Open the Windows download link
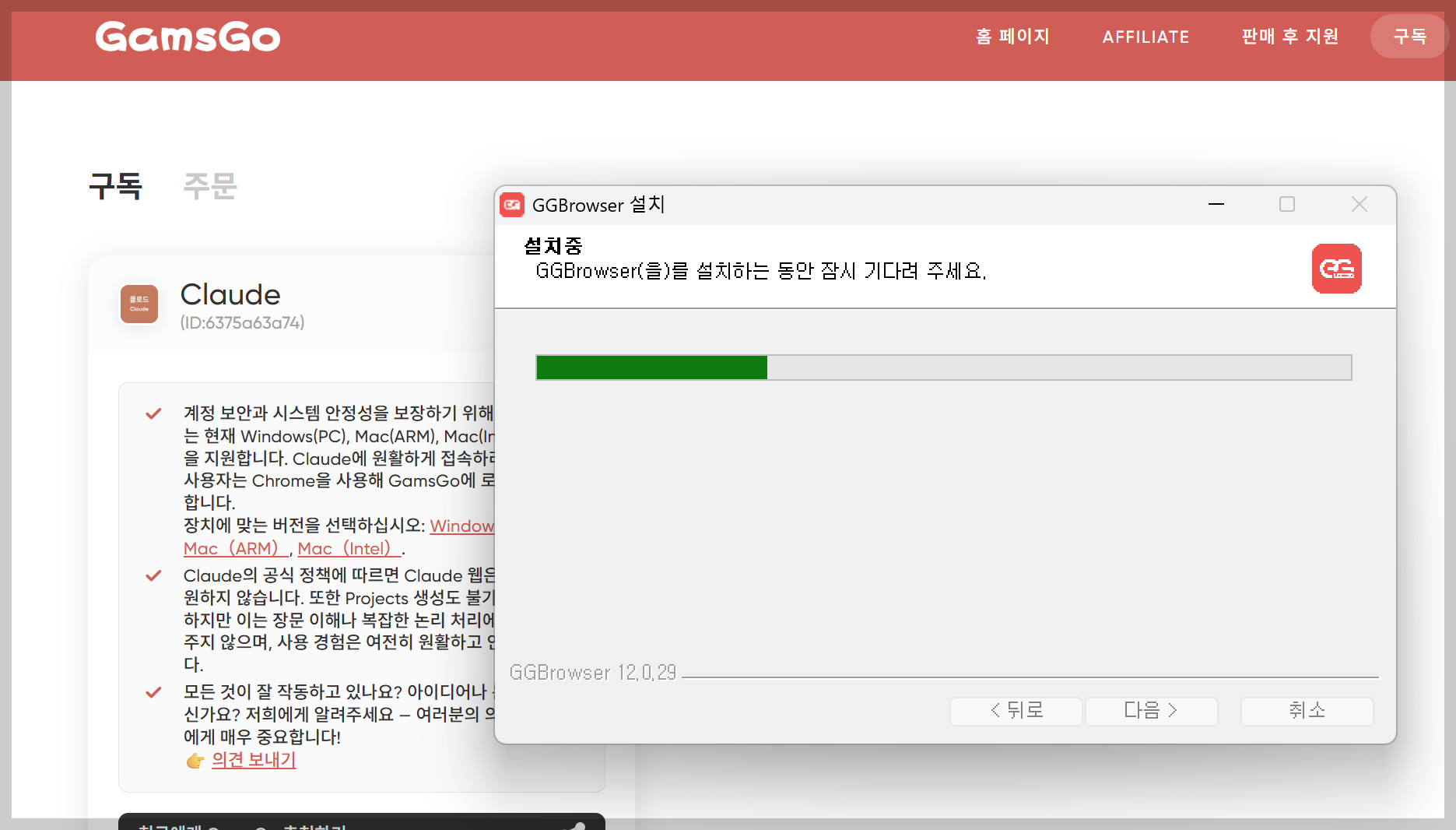The width and height of the screenshot is (1456, 830). click(462, 526)
